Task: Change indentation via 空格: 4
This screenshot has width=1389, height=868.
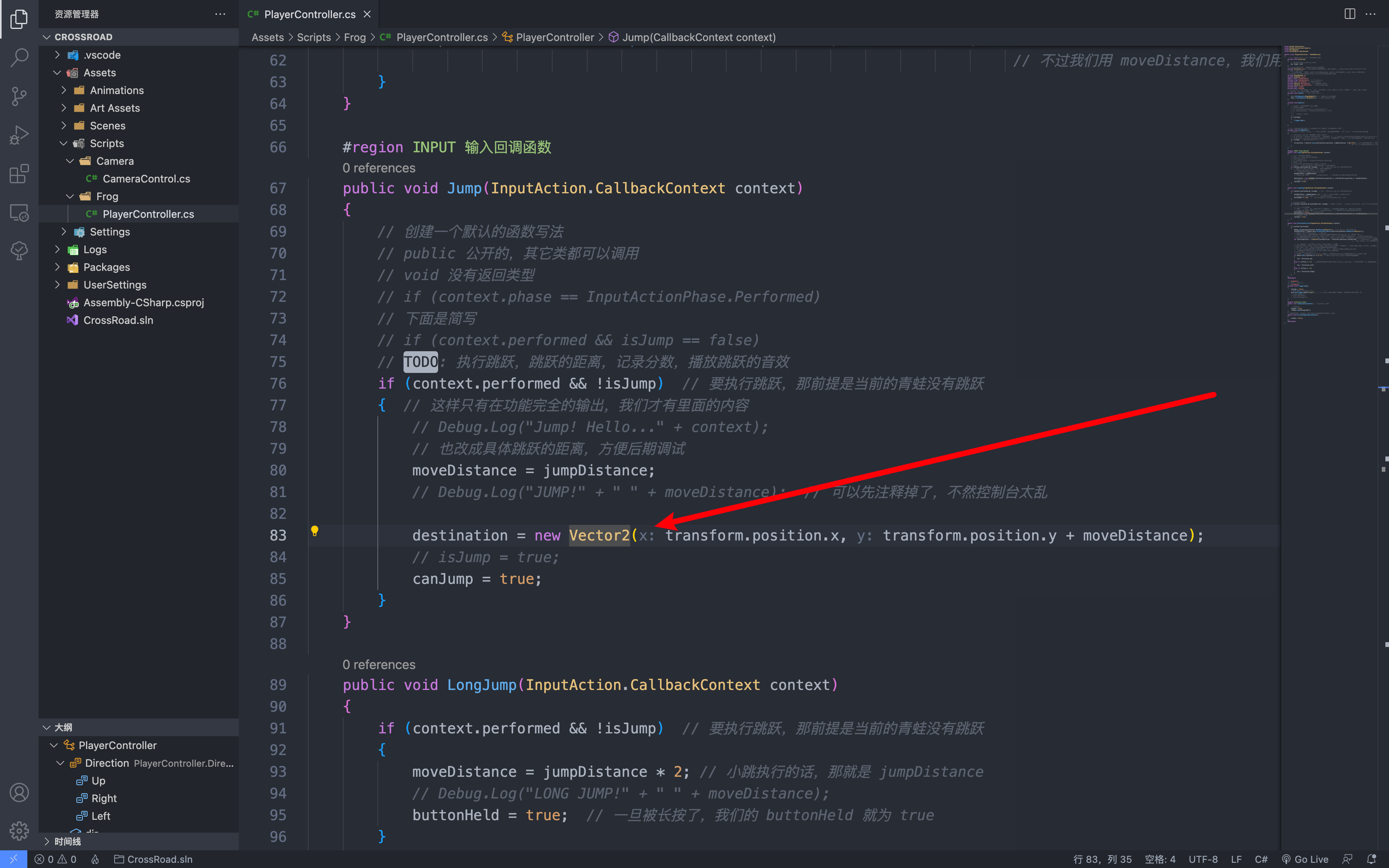Action: coord(1160,860)
